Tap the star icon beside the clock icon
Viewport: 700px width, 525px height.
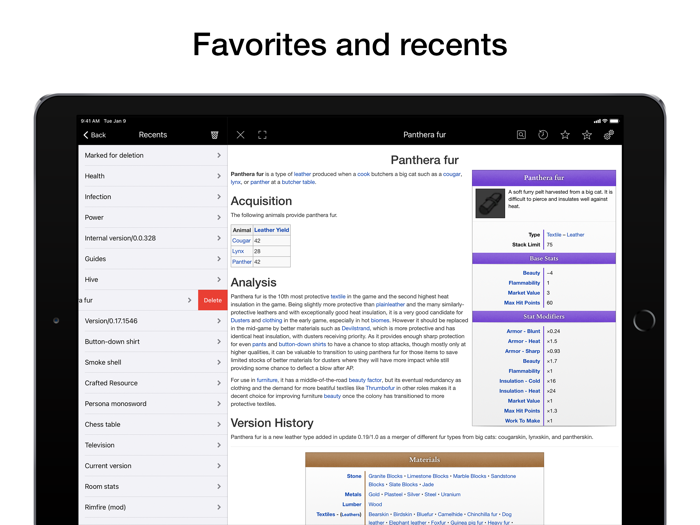pos(565,134)
